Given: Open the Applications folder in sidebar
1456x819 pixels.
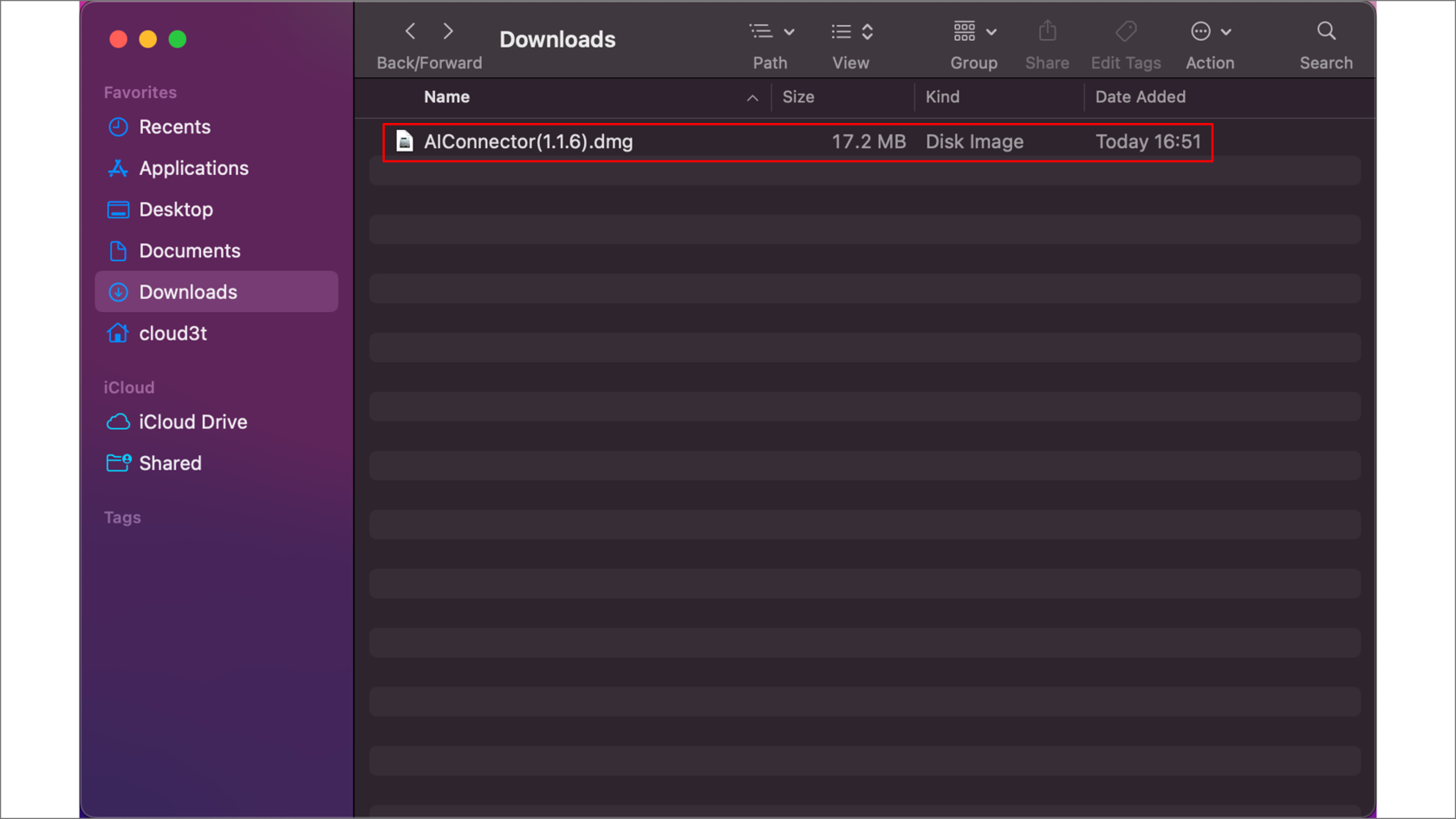Looking at the screenshot, I should coord(193,168).
